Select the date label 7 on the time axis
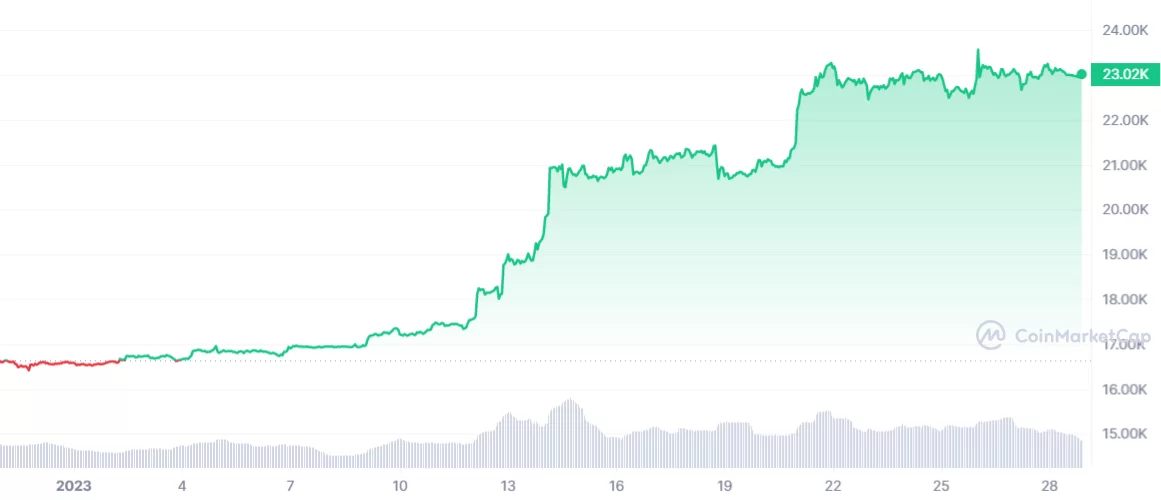 290,486
